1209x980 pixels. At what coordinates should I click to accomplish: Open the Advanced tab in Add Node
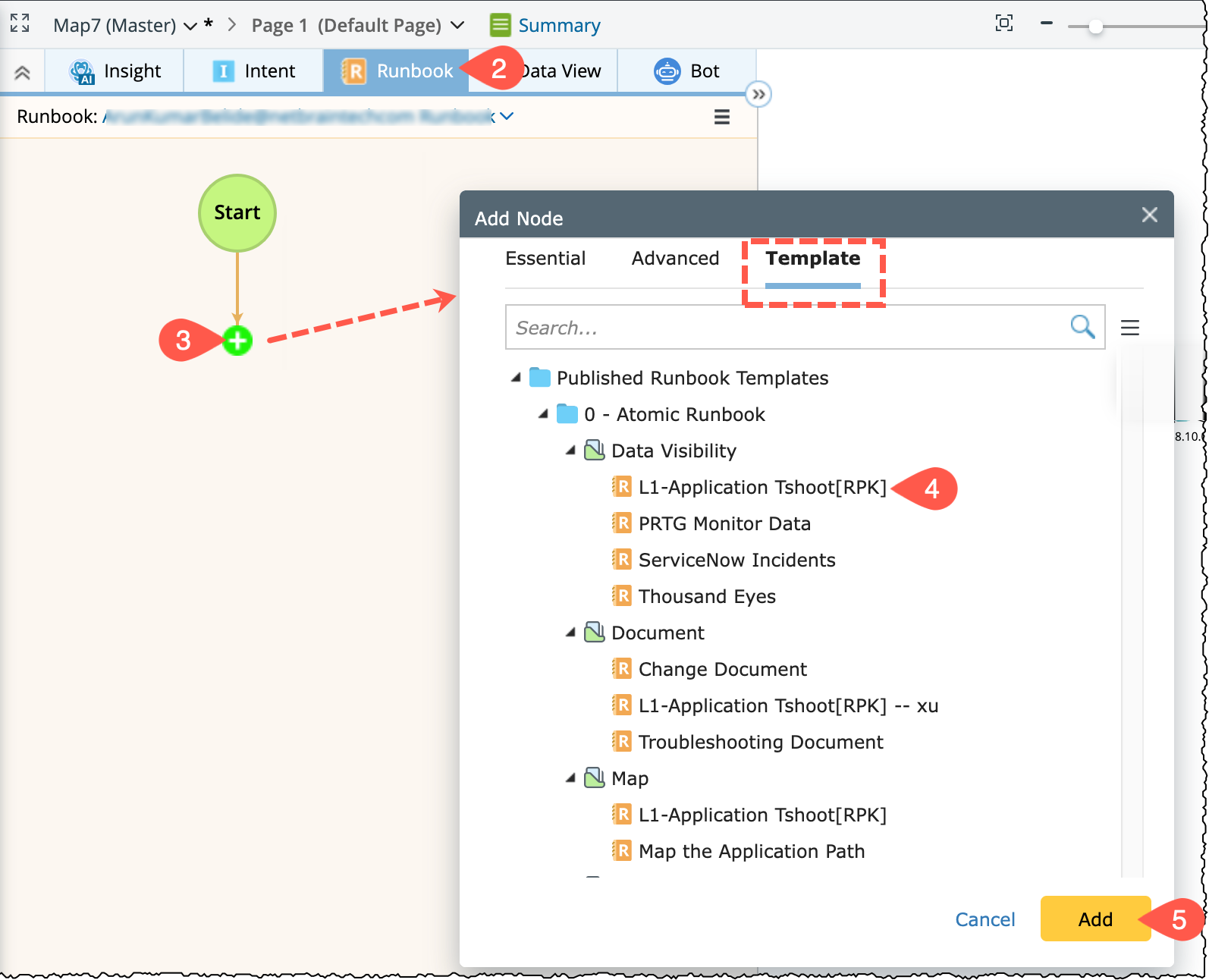[x=675, y=259]
